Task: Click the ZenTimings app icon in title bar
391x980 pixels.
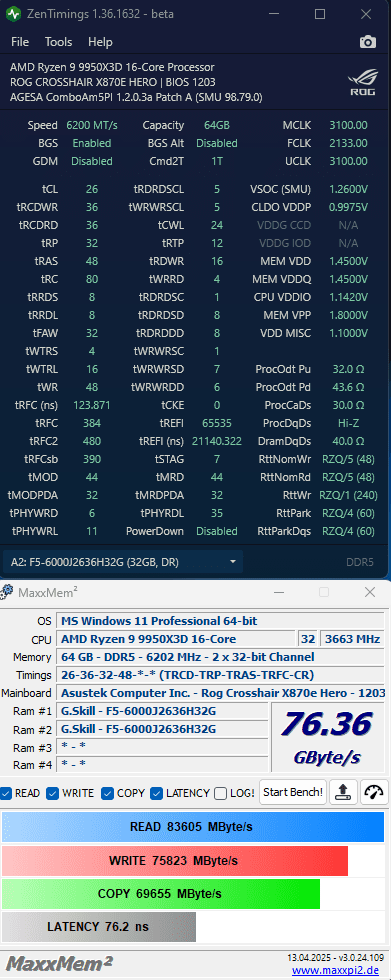Action: tap(12, 14)
